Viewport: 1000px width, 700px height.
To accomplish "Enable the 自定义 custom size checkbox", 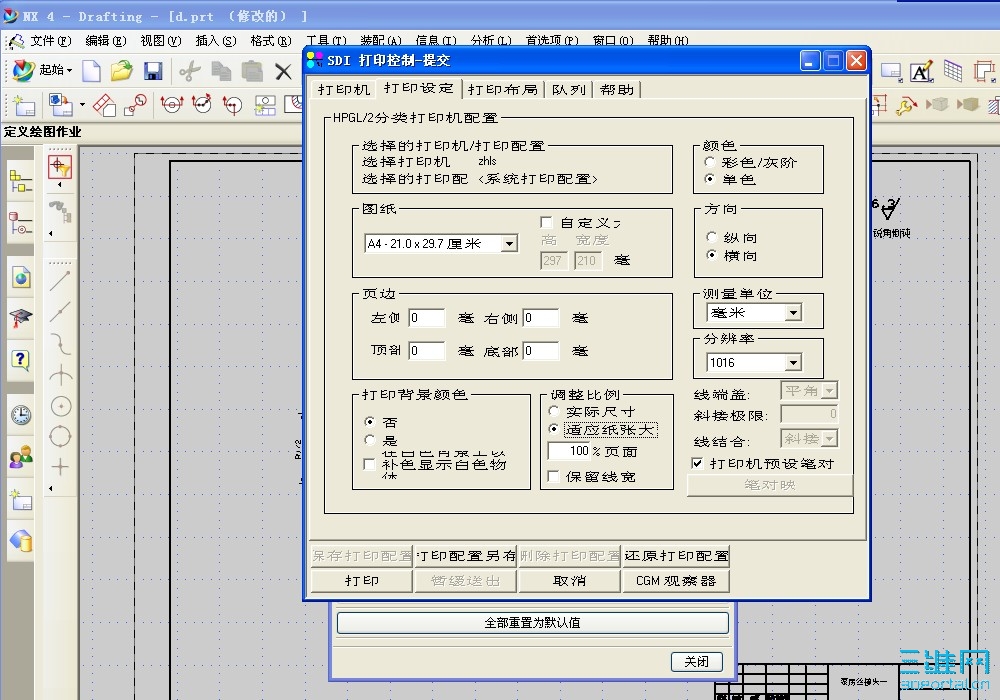I will 546,222.
